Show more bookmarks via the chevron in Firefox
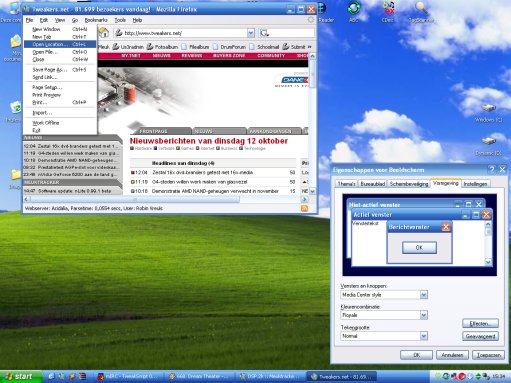Viewport: 511px width, 383px height. pyautogui.click(x=310, y=47)
